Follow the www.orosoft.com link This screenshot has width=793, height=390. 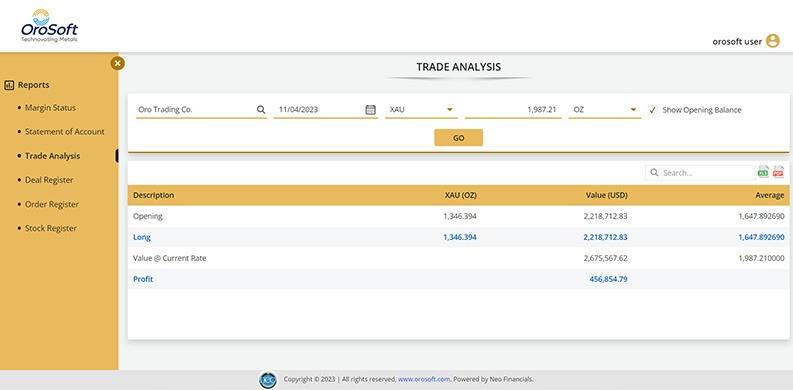click(x=424, y=379)
